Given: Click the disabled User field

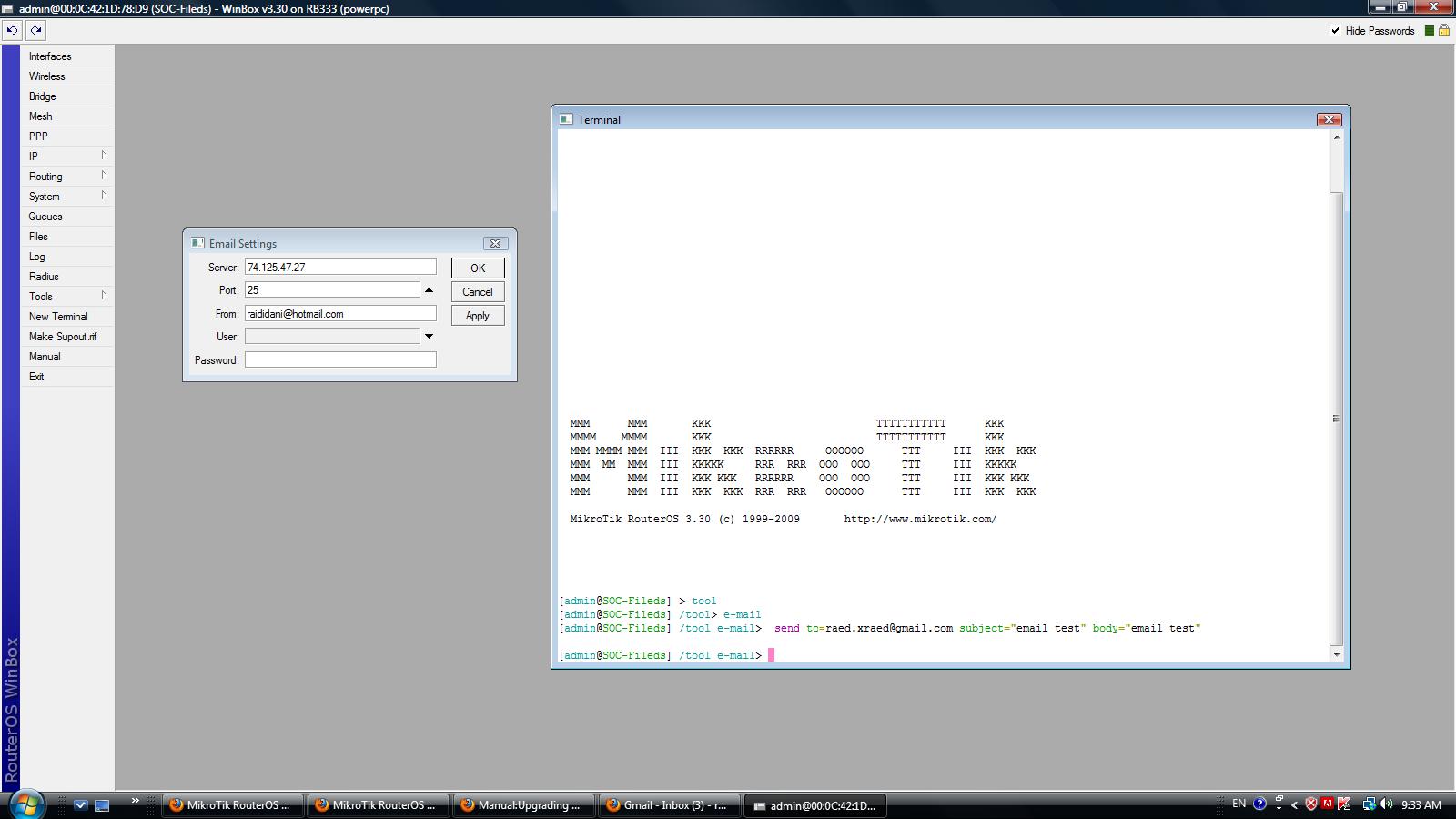Looking at the screenshot, I should tap(332, 337).
